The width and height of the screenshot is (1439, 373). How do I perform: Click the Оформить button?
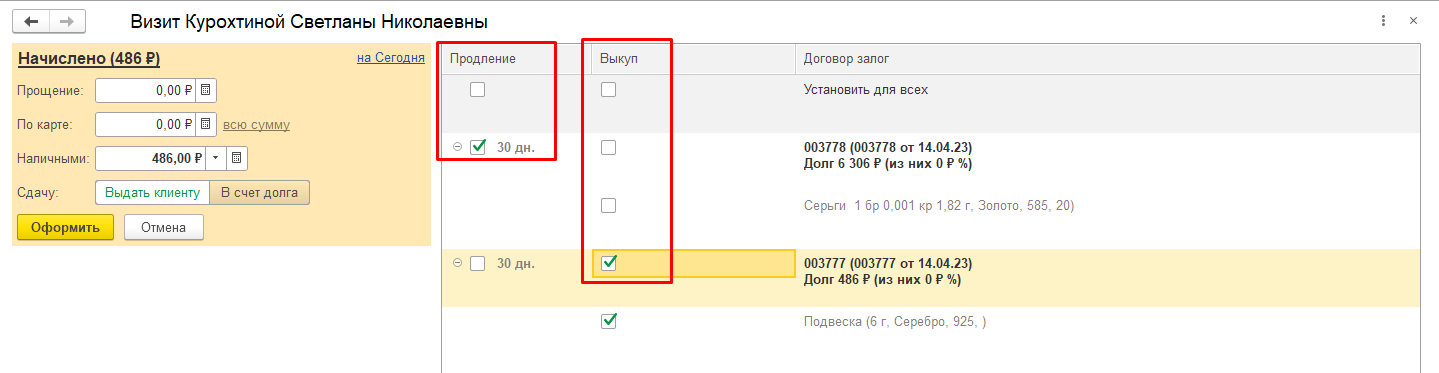[65, 227]
